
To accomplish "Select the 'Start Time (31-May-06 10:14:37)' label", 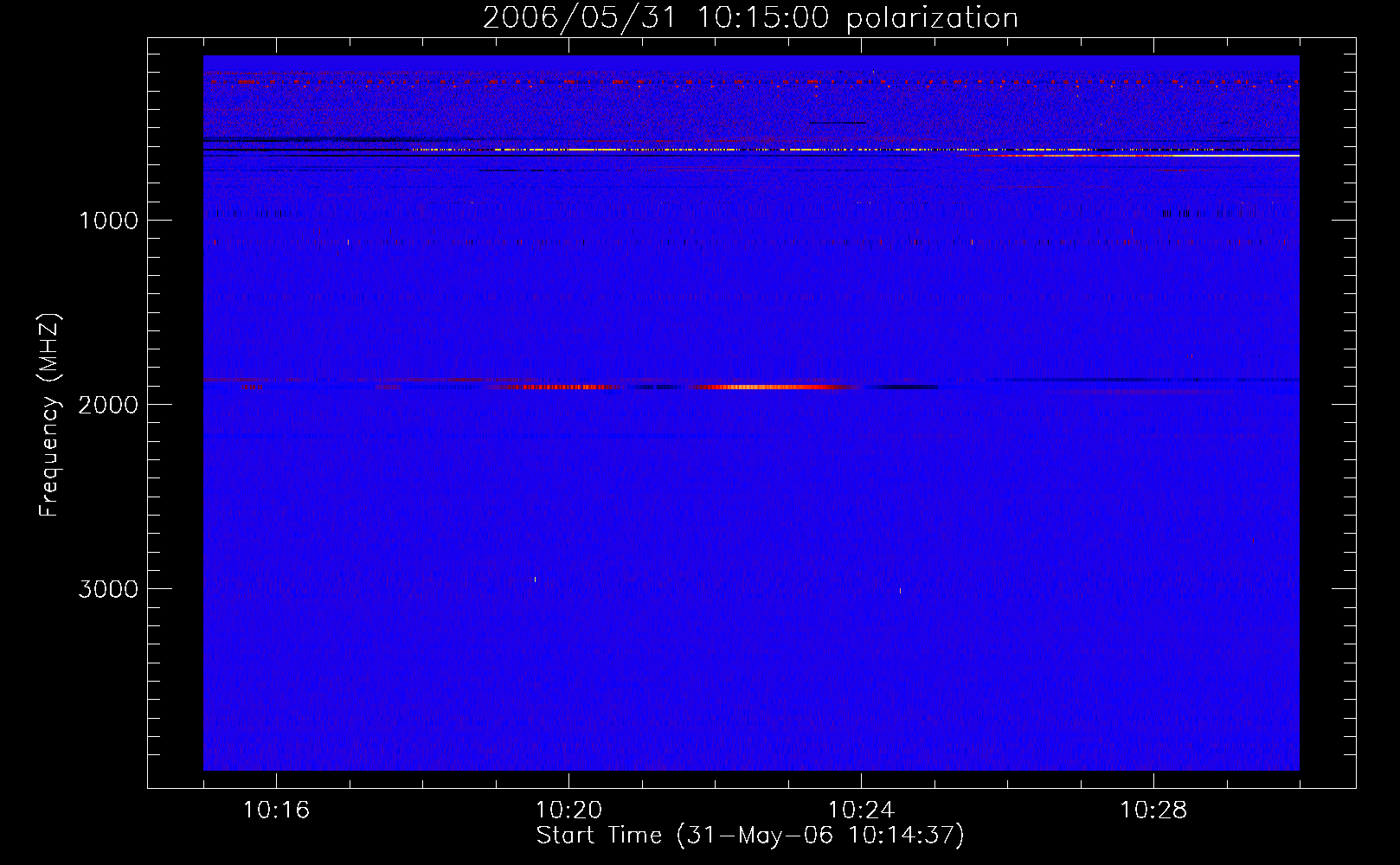I will click(750, 836).
